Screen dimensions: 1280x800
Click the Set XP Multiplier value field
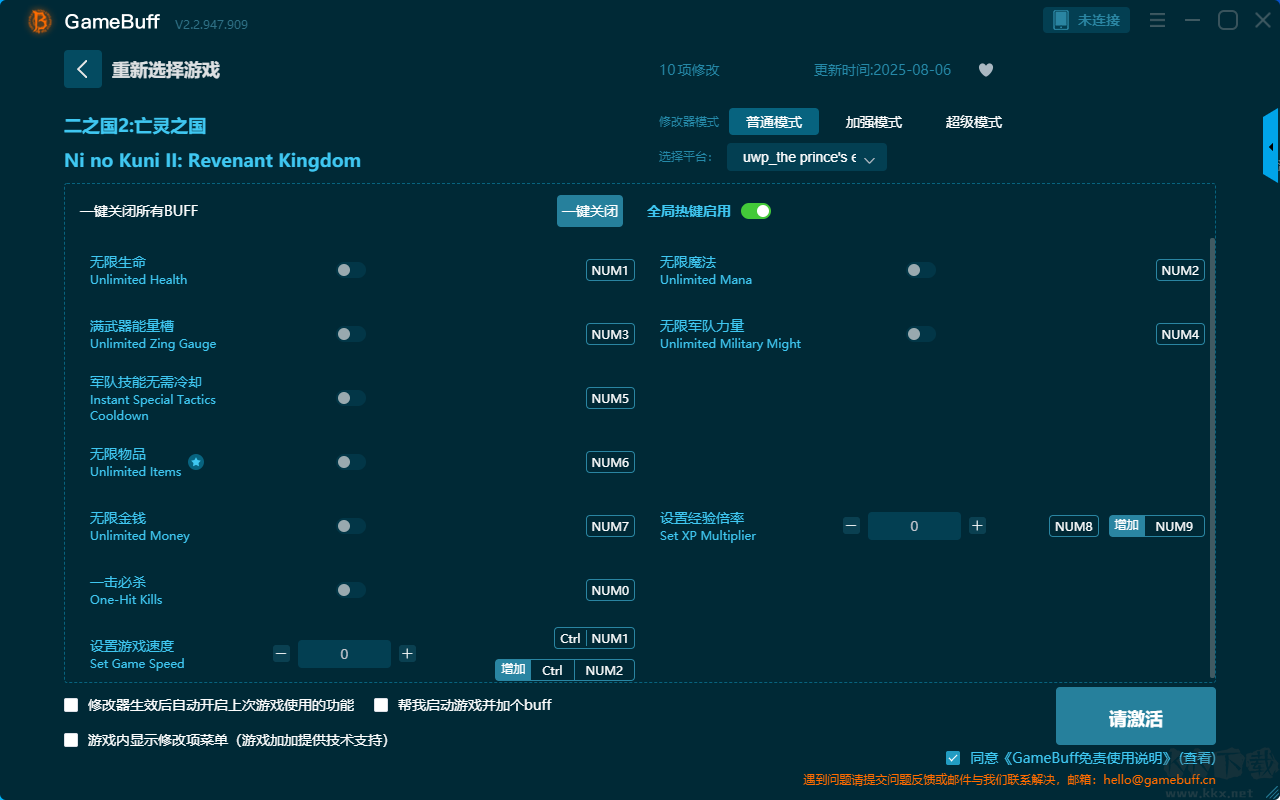(914, 526)
